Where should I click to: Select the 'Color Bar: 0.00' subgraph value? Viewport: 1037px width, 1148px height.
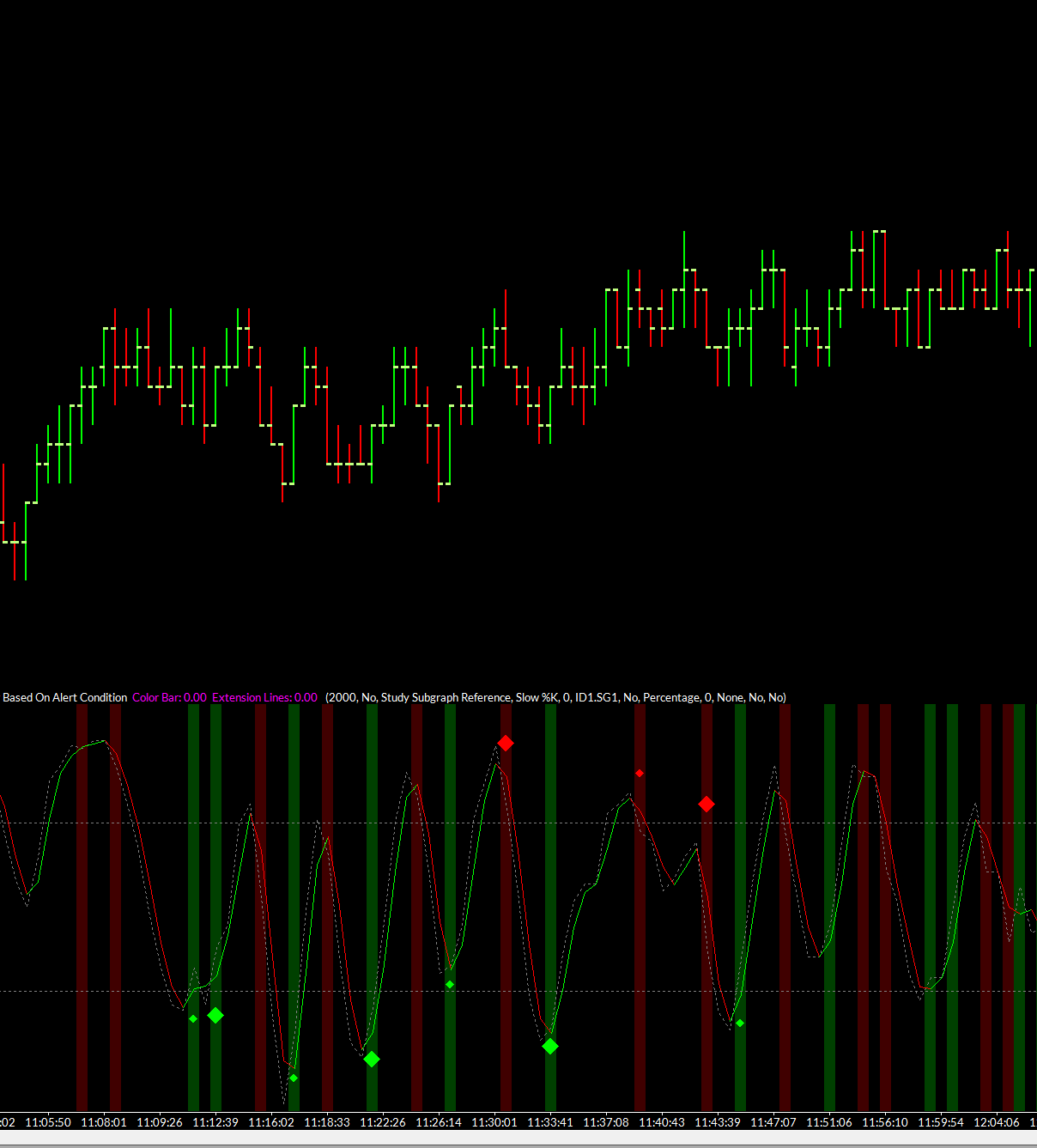(169, 697)
